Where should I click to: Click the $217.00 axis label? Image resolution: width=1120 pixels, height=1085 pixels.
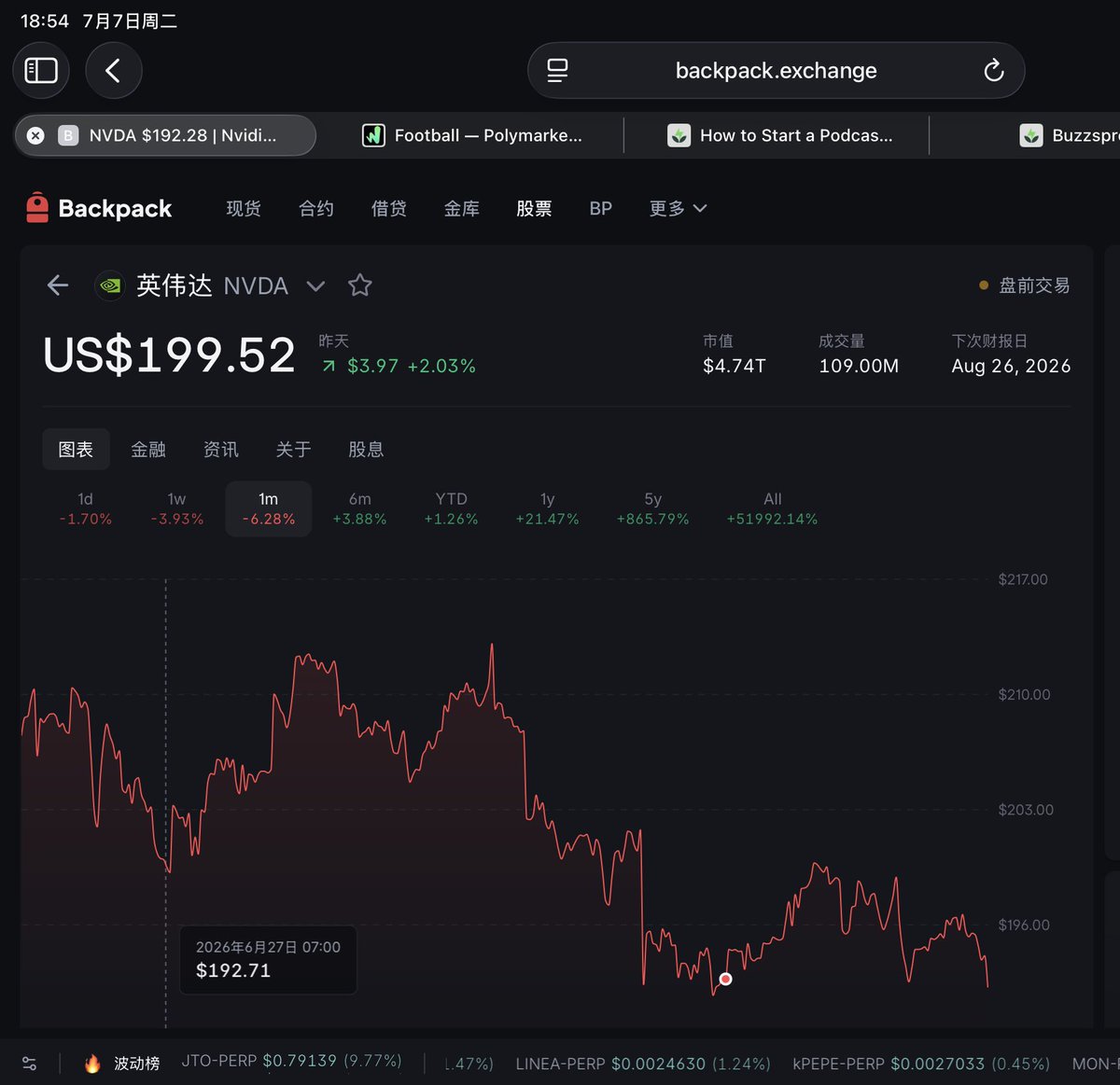[x=1023, y=579]
